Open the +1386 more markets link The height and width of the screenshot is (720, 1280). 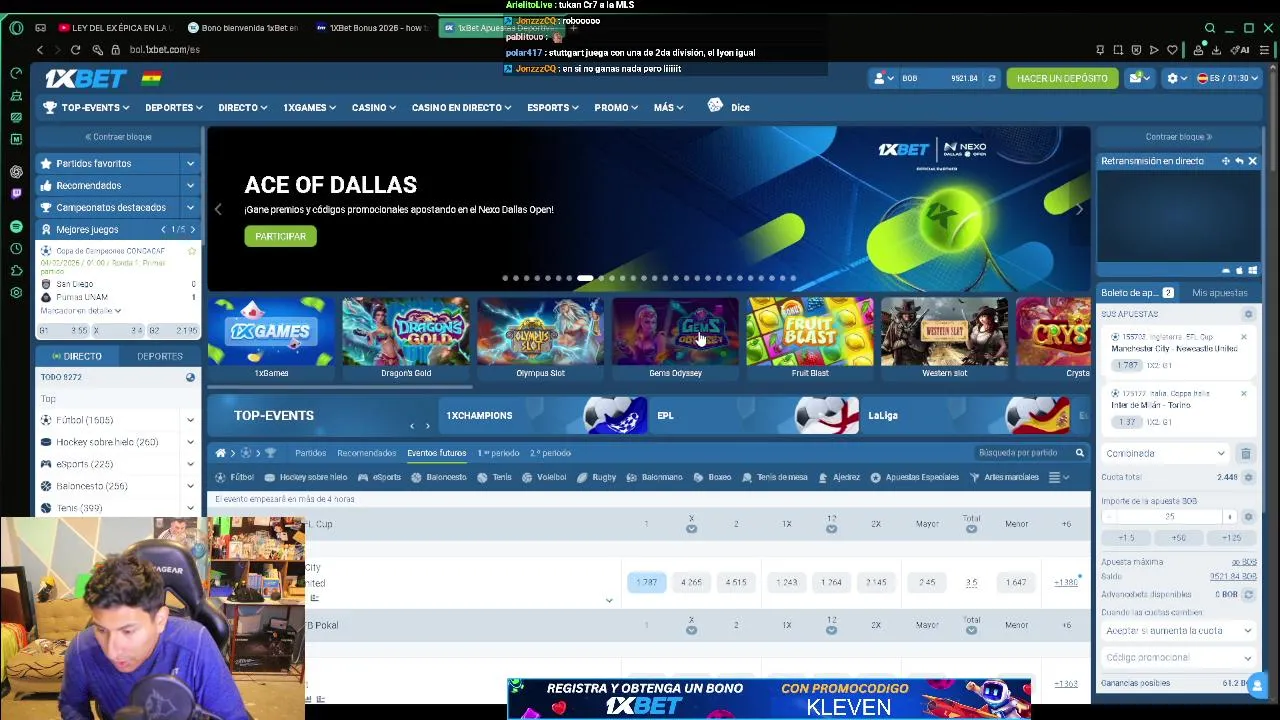click(x=1066, y=582)
